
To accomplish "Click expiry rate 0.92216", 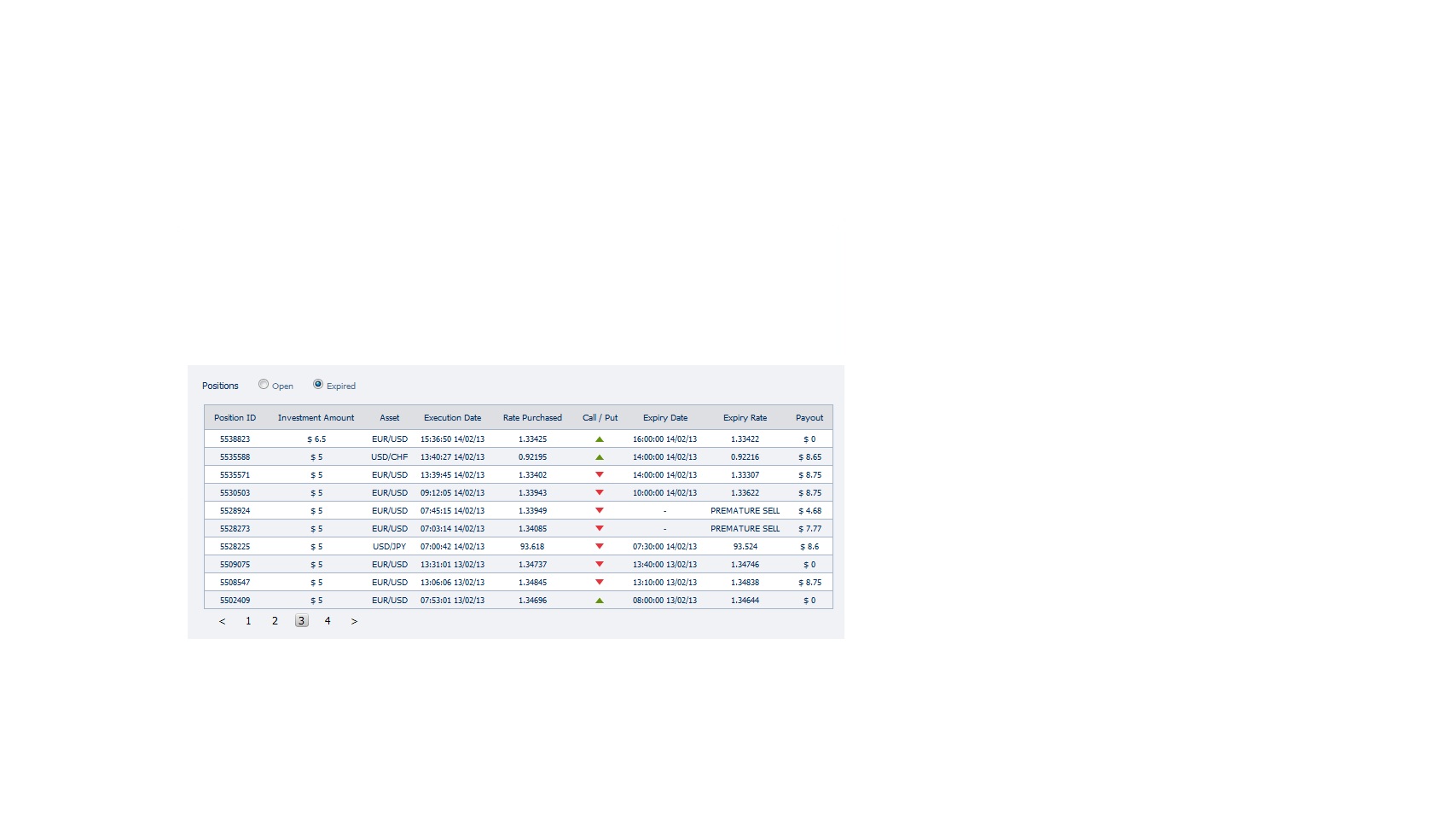I will pos(745,457).
